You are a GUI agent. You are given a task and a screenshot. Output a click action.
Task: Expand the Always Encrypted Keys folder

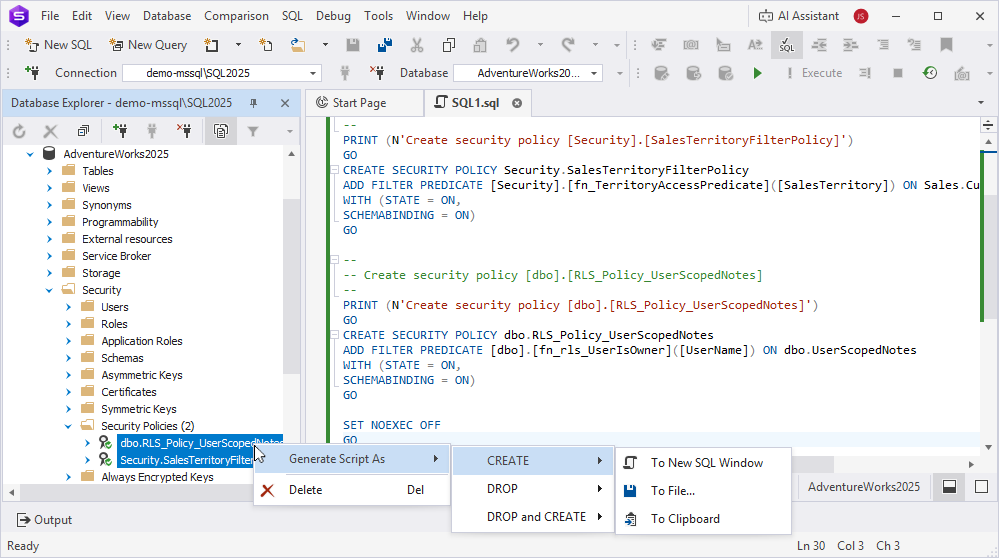tap(68, 477)
